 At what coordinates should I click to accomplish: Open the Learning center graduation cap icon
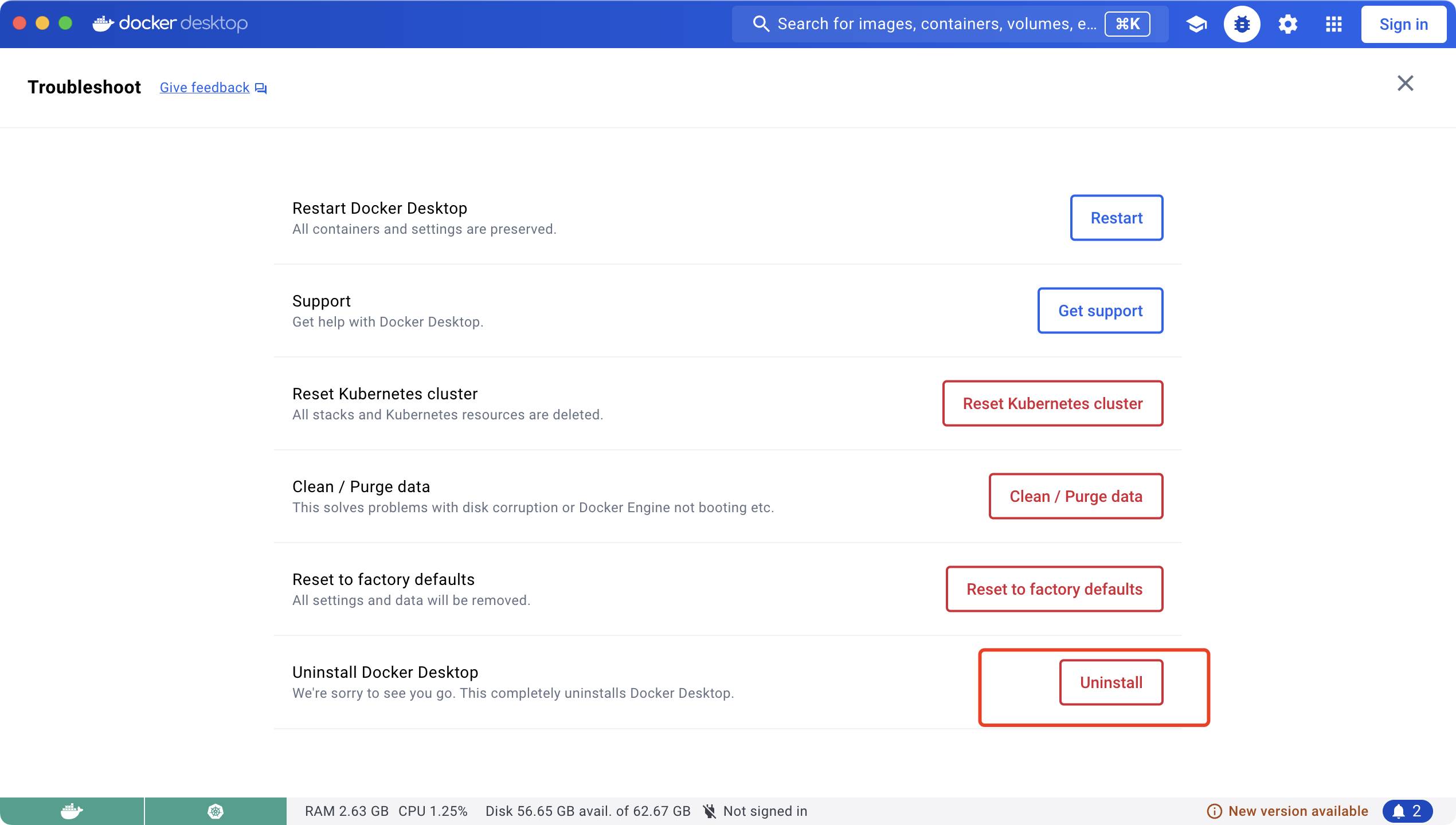point(1196,24)
